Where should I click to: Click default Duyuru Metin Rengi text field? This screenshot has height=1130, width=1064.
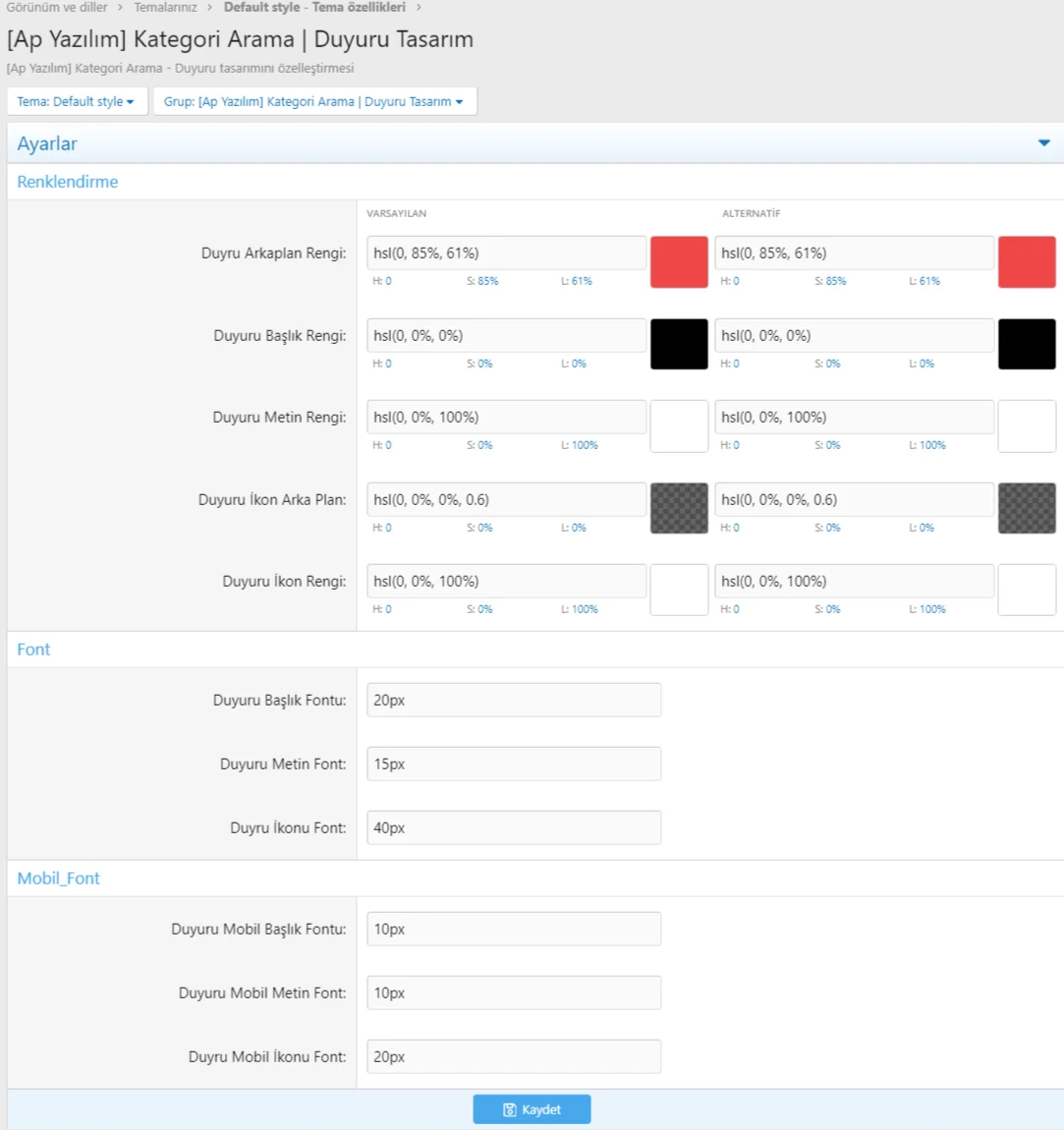(x=506, y=418)
